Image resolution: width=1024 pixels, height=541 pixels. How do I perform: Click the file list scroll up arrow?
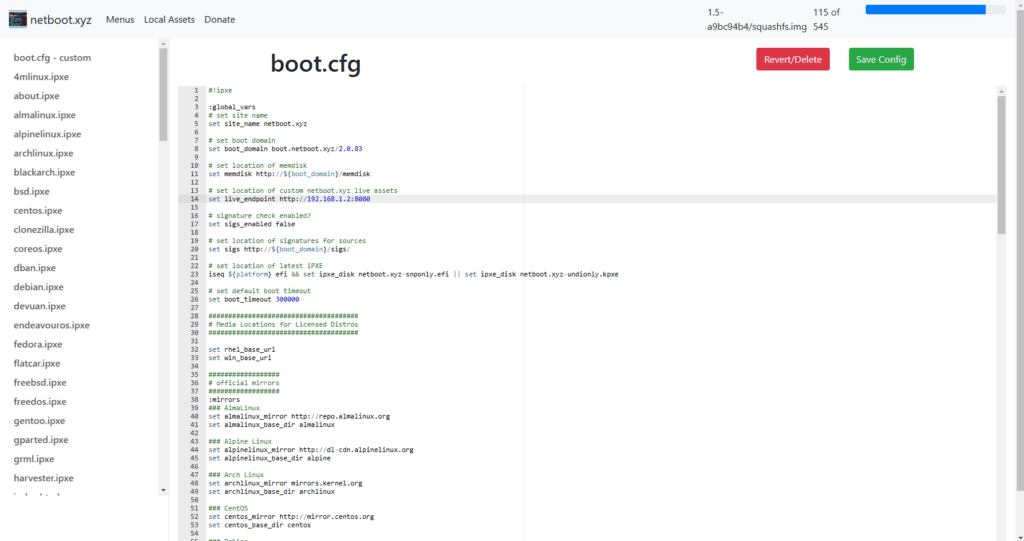163,44
